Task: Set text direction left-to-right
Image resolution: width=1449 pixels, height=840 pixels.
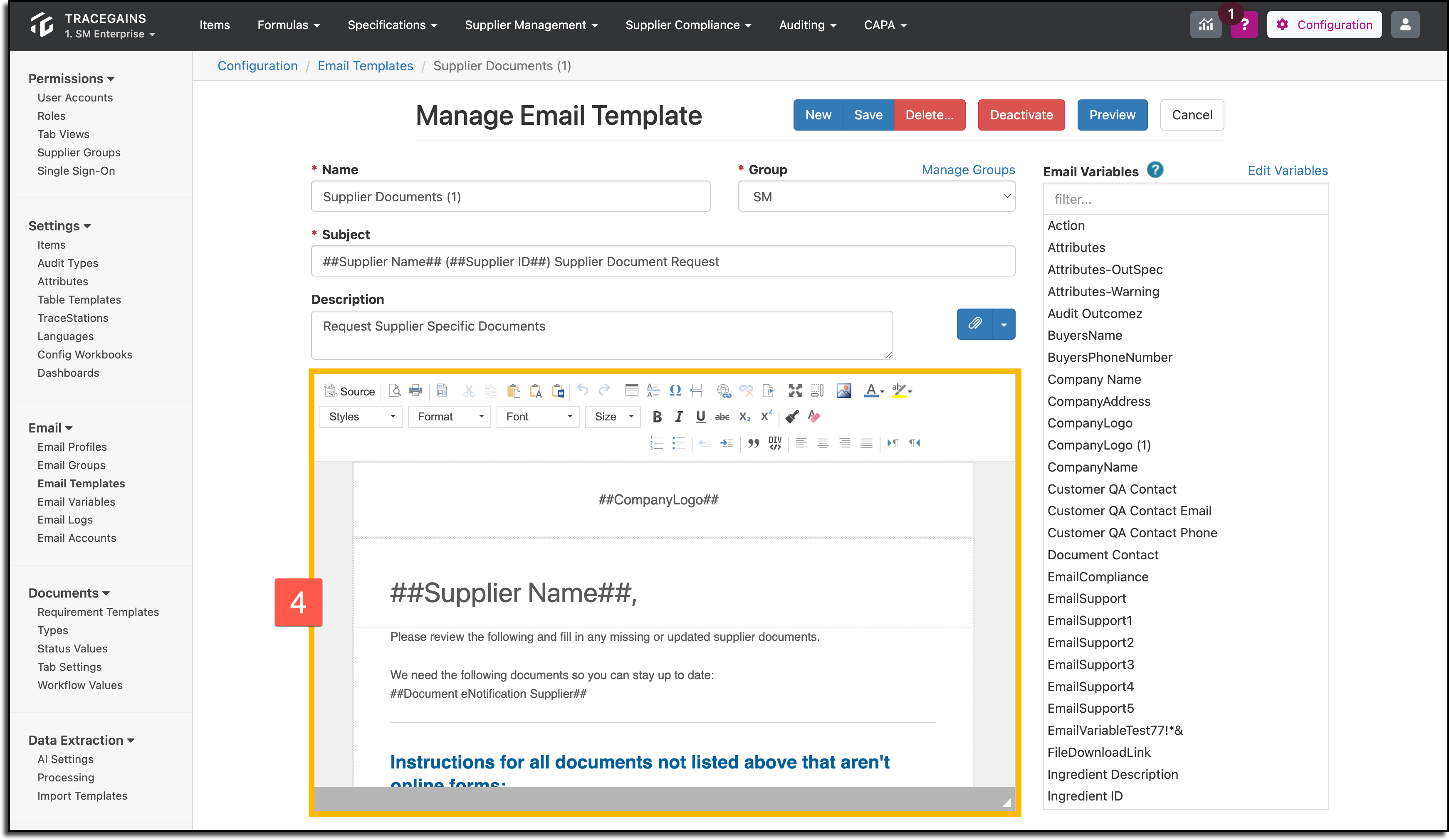Action: [x=893, y=443]
